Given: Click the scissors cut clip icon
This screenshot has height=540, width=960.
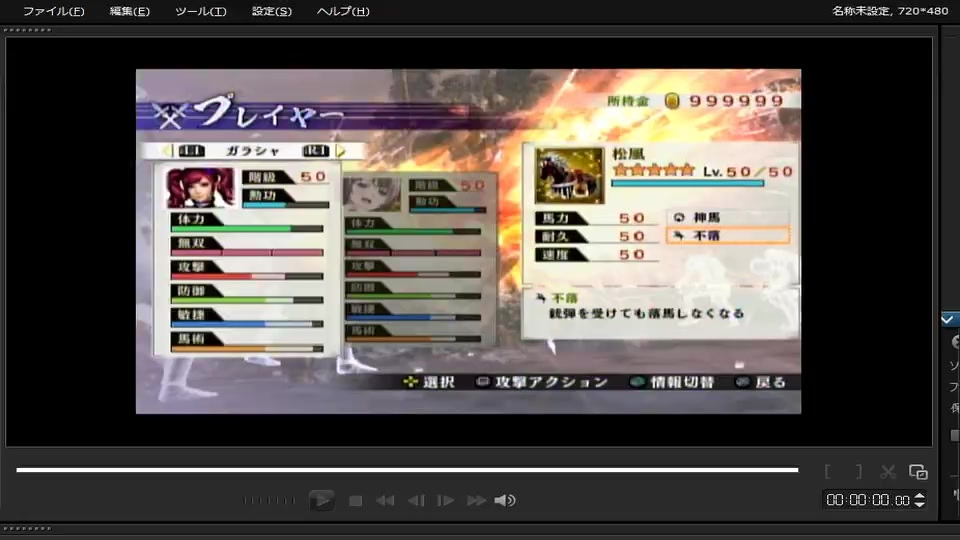Looking at the screenshot, I should (888, 471).
